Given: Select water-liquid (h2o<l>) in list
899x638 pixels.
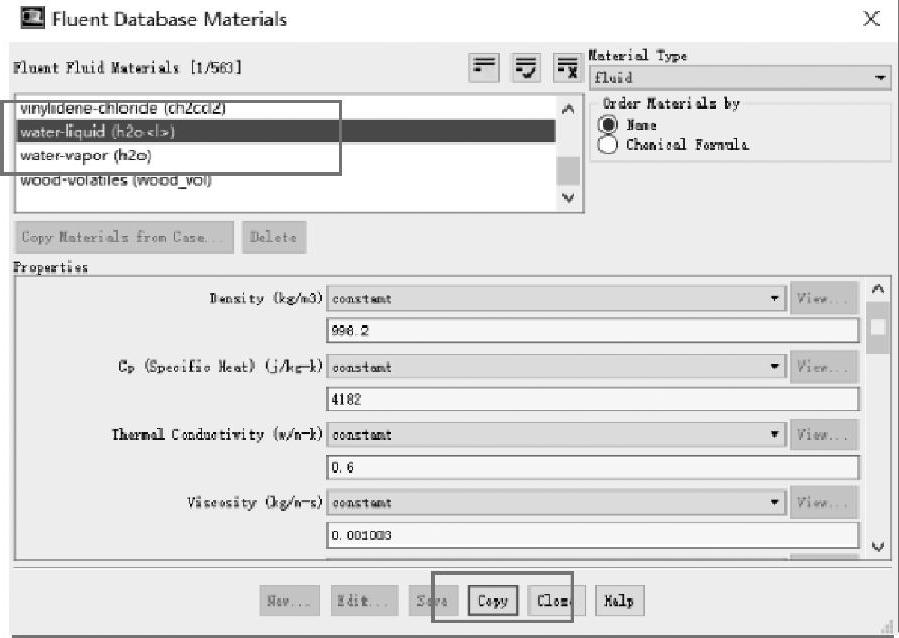Looking at the screenshot, I should pyautogui.click(x=286, y=131).
